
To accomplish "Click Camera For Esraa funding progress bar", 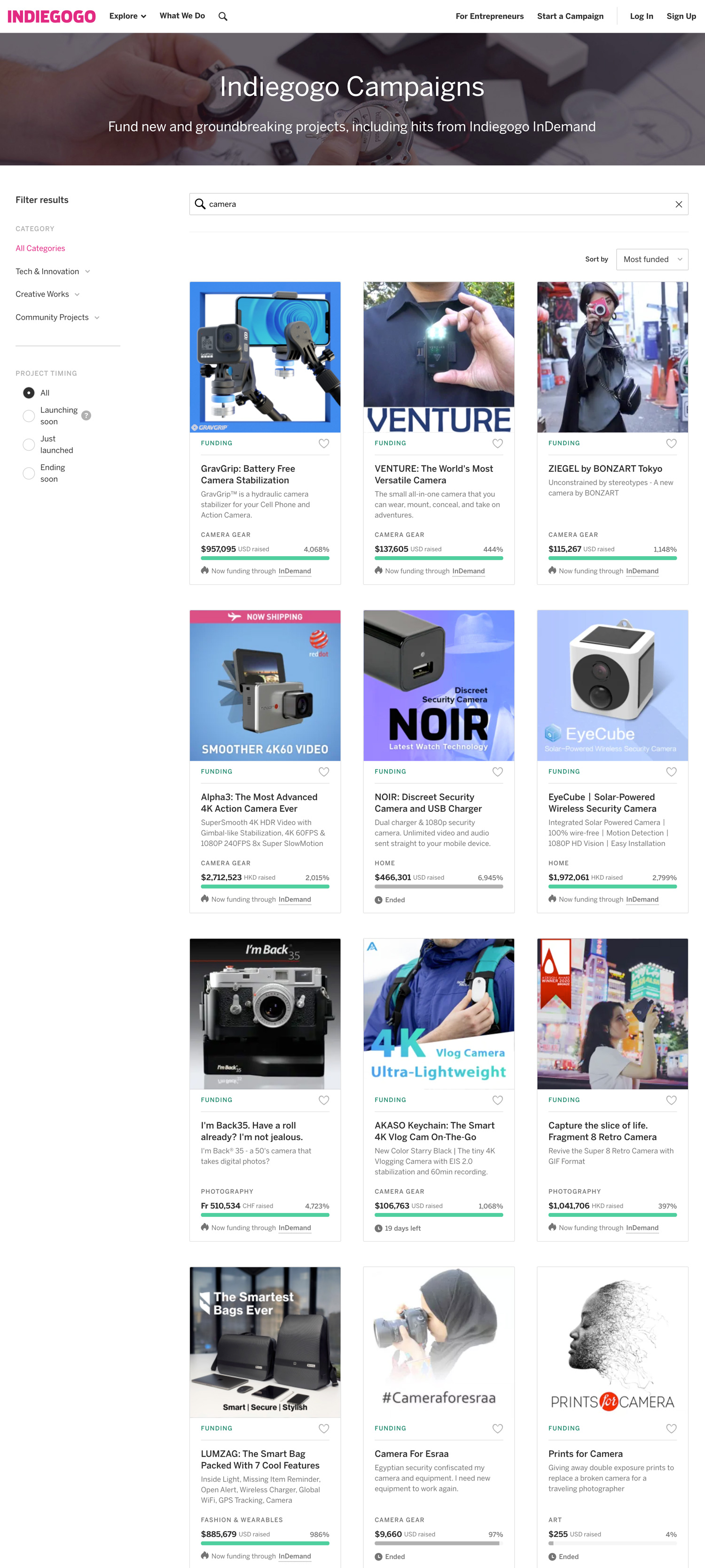I will [439, 1544].
